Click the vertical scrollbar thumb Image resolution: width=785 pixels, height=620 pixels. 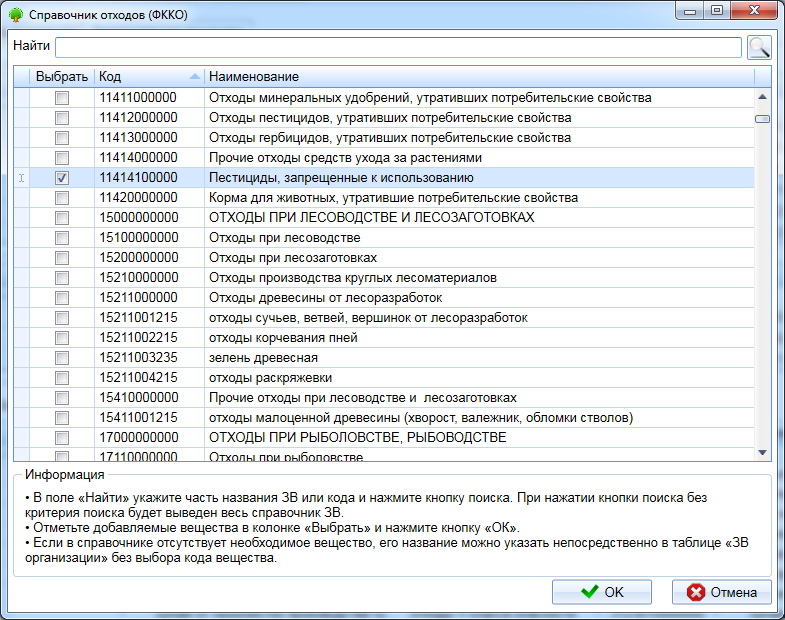click(x=762, y=119)
